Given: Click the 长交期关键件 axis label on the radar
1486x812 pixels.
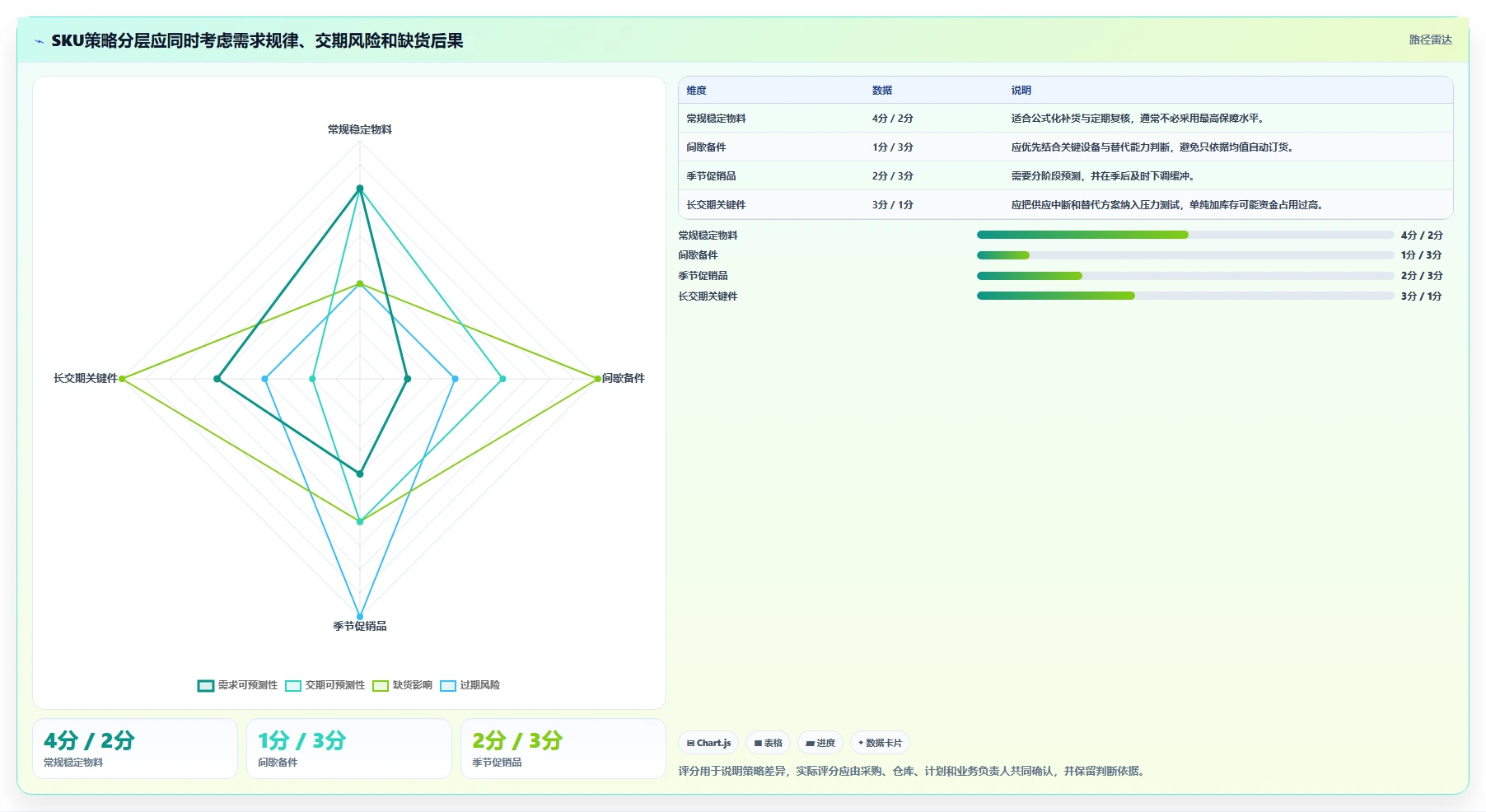Looking at the screenshot, I should (x=86, y=378).
